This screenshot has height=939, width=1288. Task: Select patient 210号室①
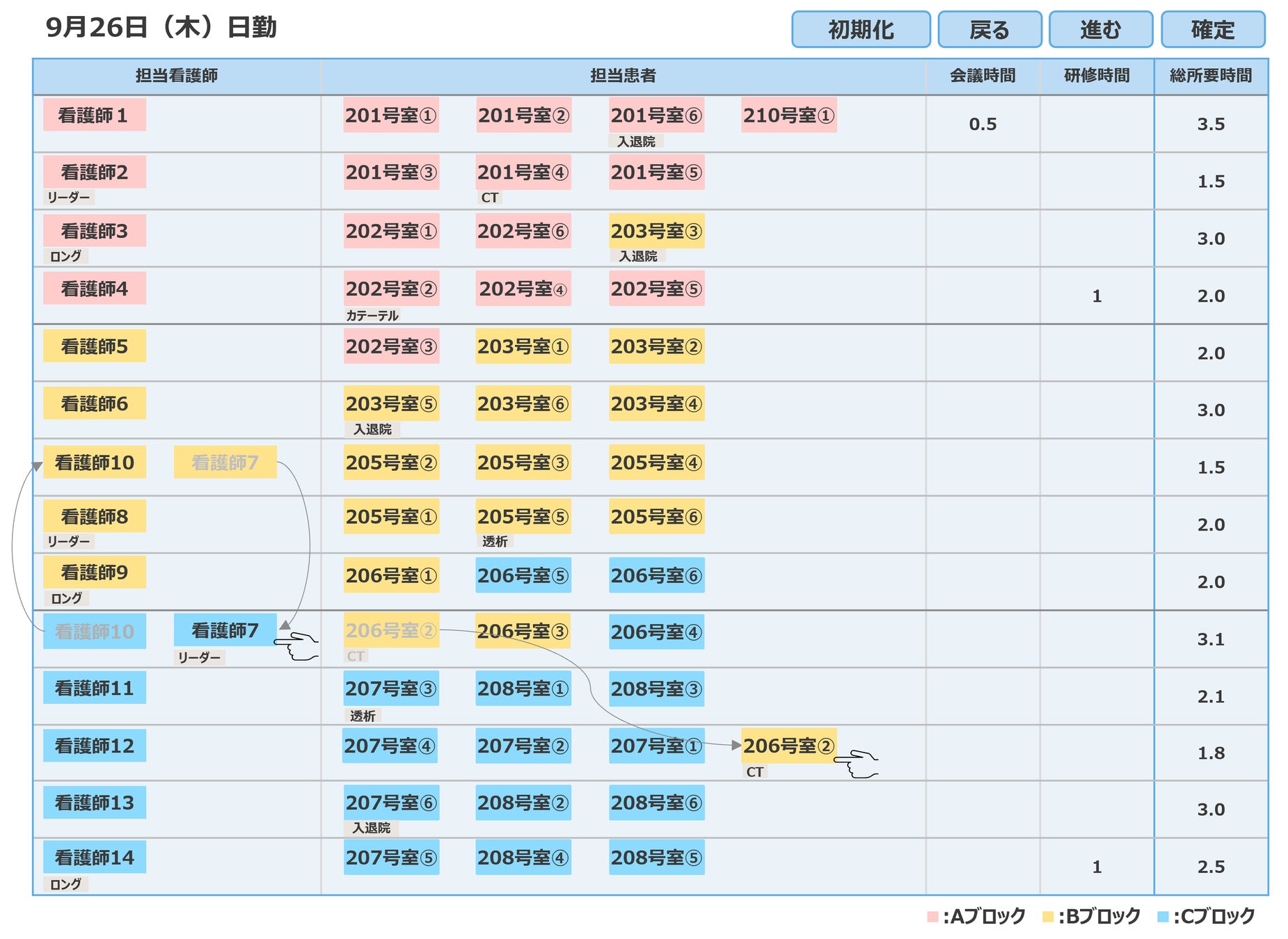pyautogui.click(x=789, y=115)
